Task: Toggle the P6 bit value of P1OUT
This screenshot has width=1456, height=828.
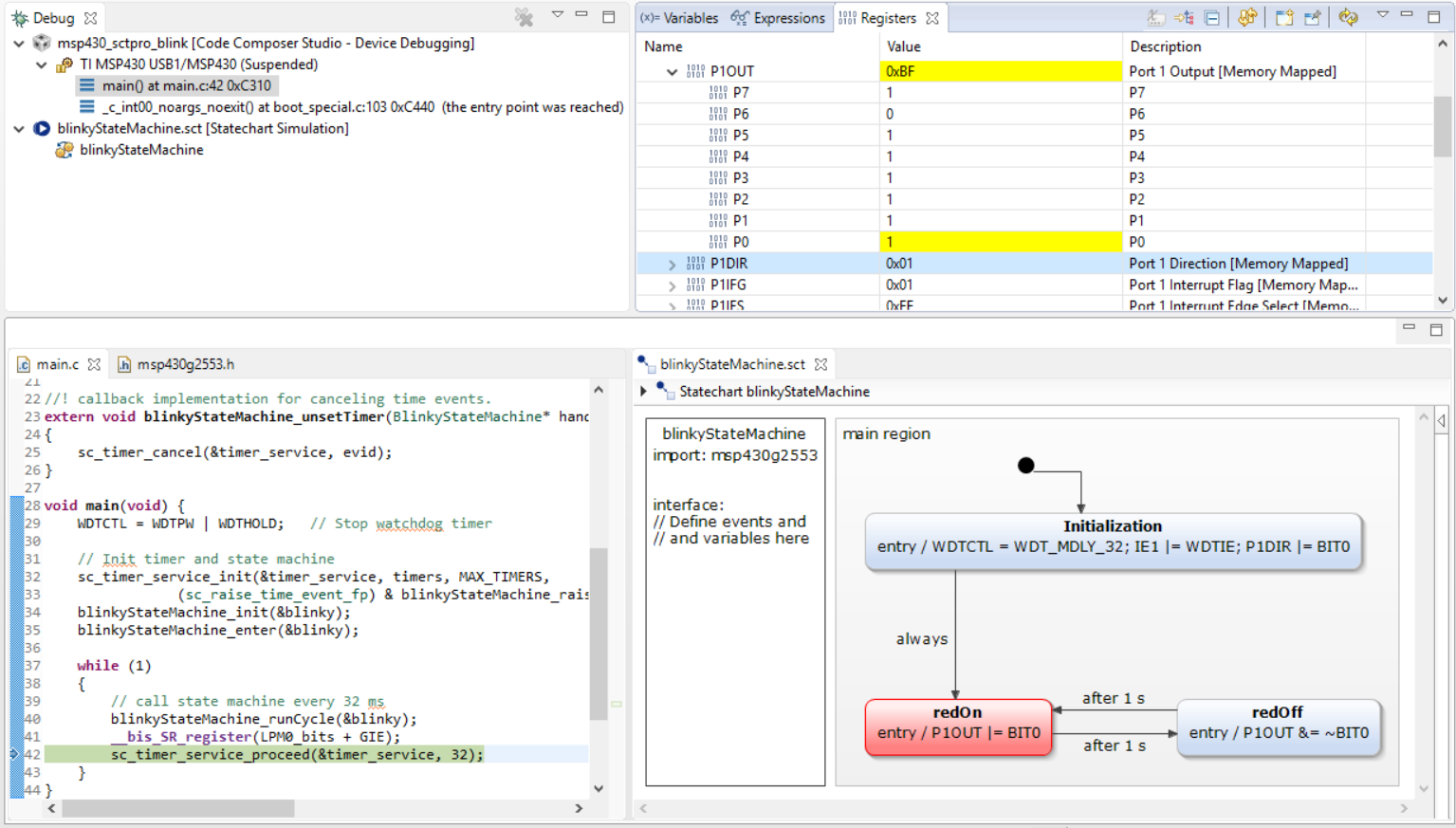Action: coord(890,113)
